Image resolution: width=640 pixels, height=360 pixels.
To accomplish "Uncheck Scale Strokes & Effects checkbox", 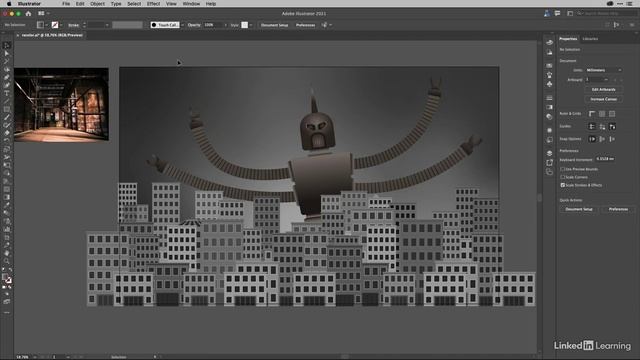I will coord(562,185).
